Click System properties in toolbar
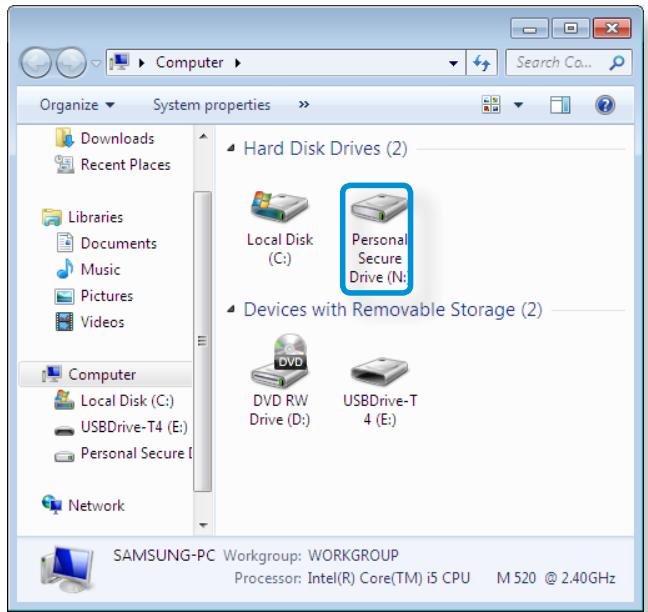648x612 pixels. pos(212,105)
